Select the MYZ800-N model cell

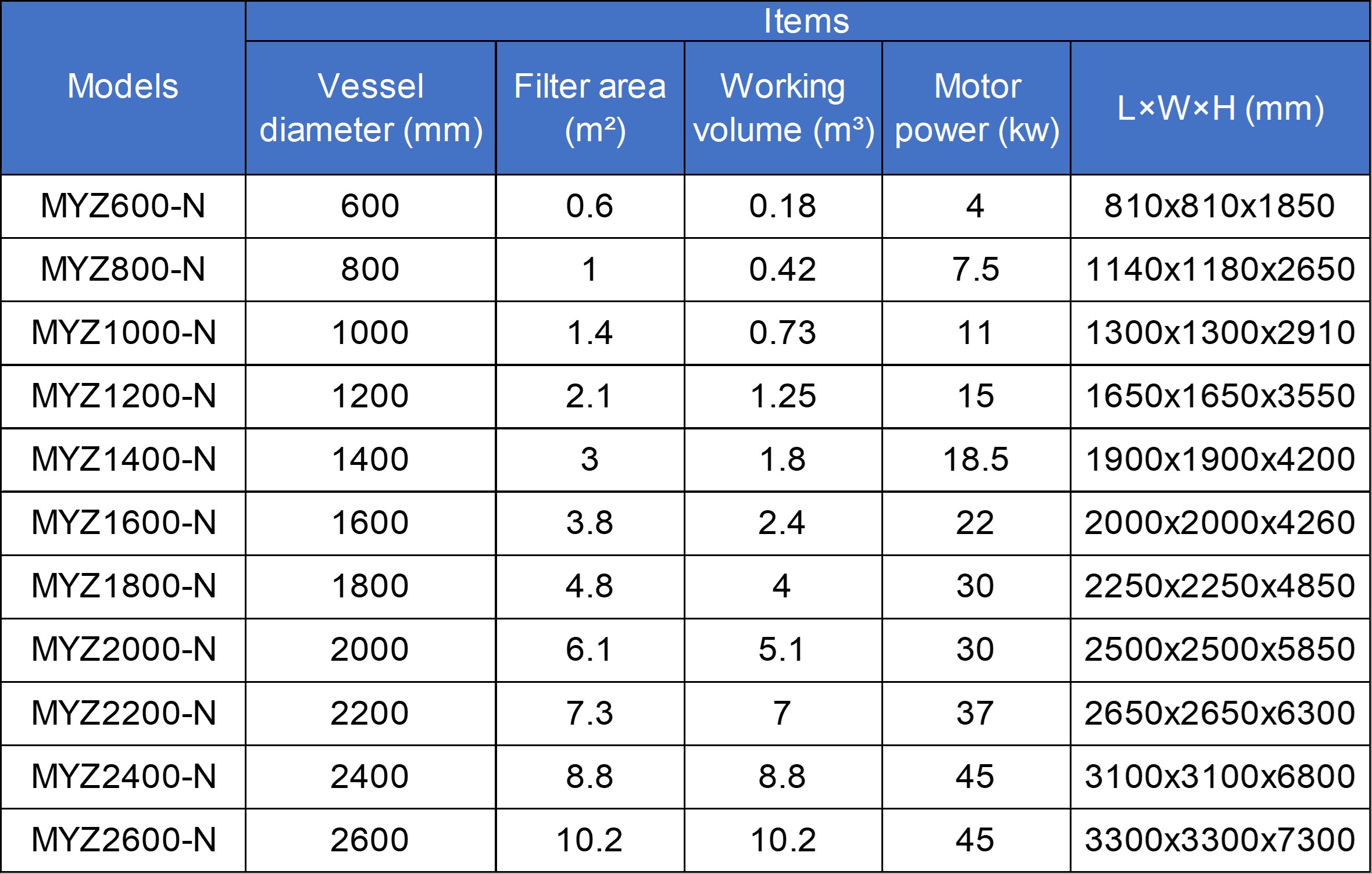click(x=123, y=270)
